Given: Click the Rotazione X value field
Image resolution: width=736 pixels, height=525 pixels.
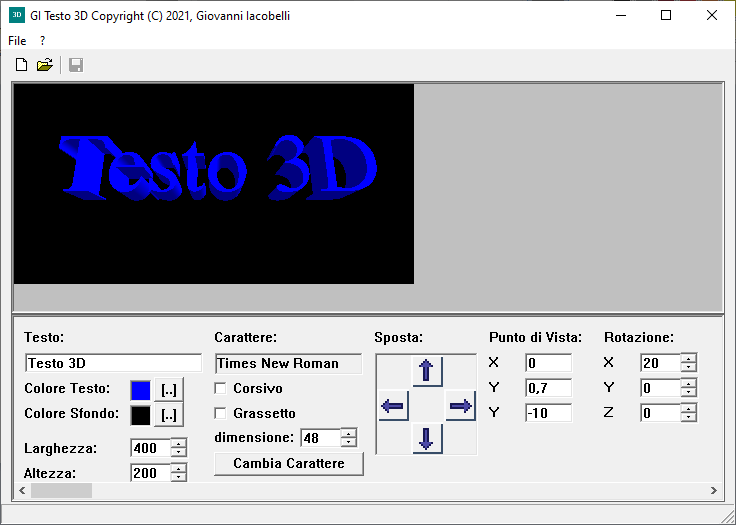Looking at the screenshot, I should pyautogui.click(x=660, y=363).
